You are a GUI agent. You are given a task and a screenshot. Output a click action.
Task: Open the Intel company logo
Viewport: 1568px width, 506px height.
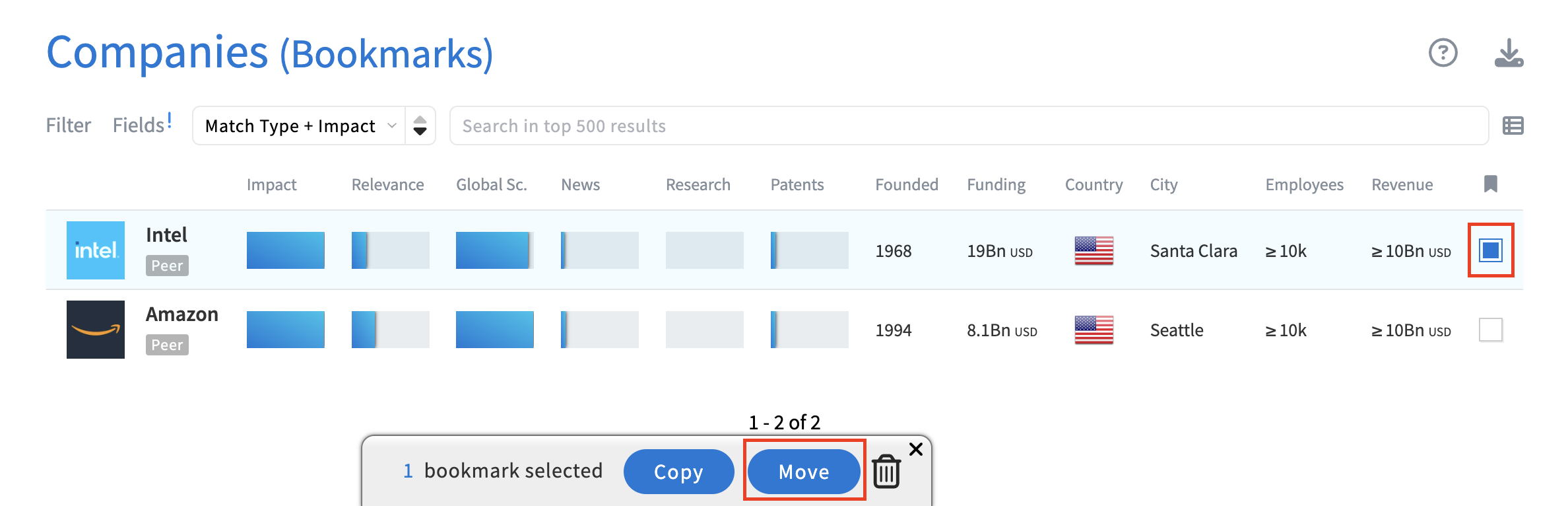tap(96, 250)
